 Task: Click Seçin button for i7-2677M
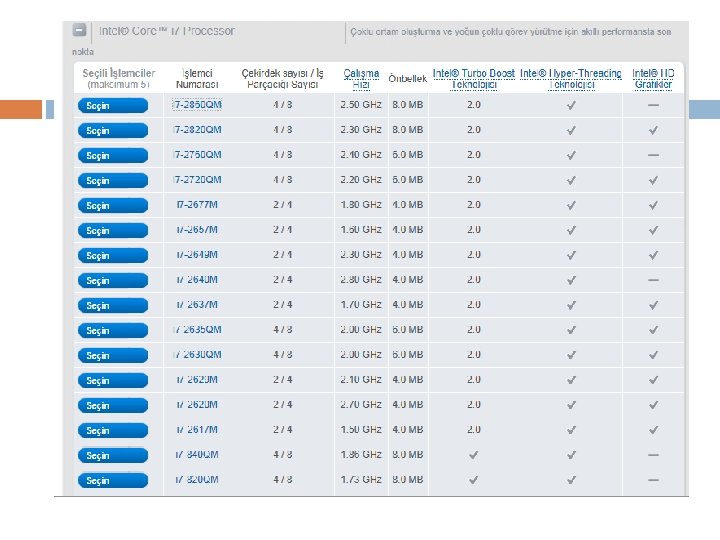coord(113,205)
